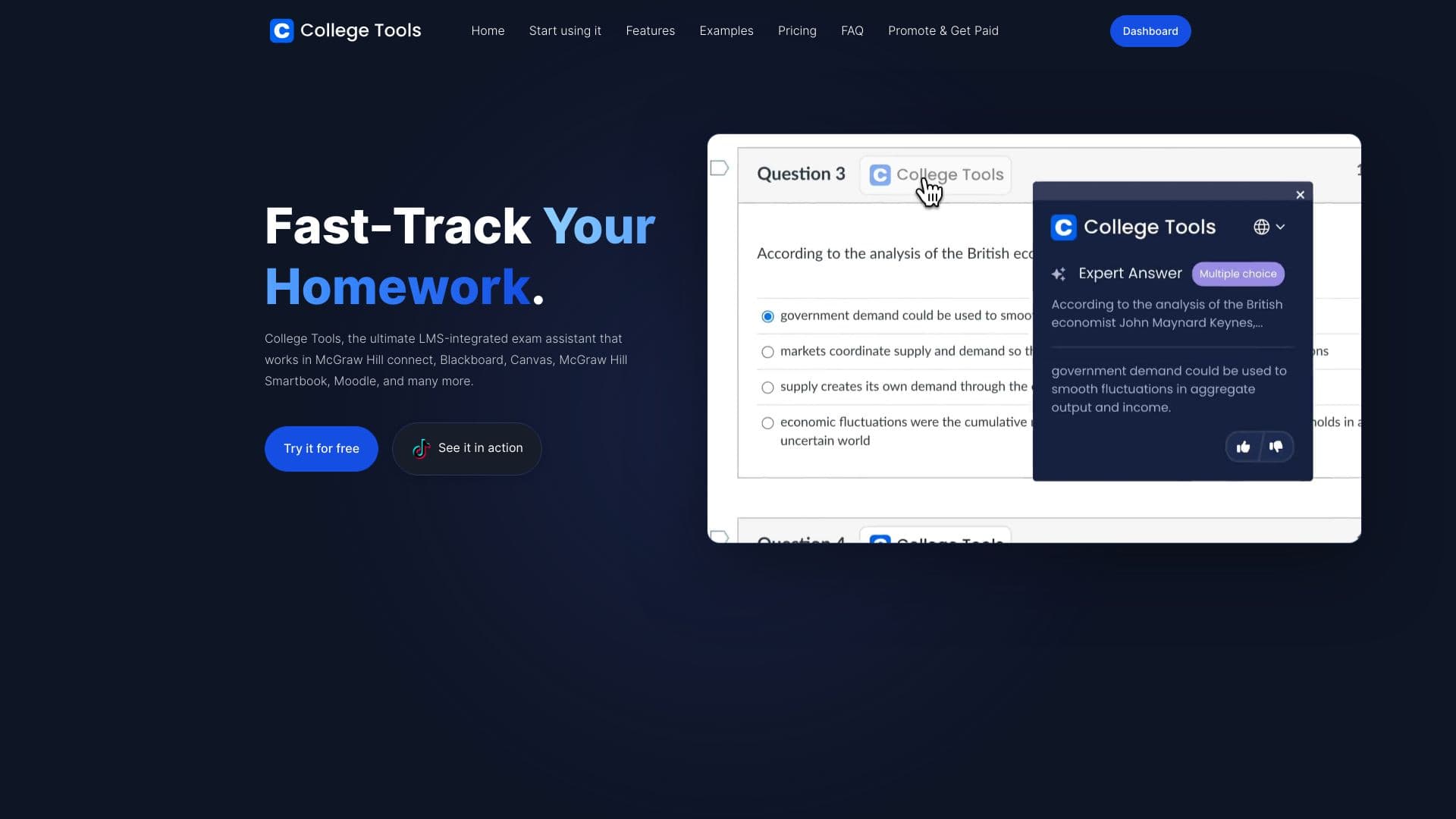1456x819 pixels.
Task: Click the thumbs up icon in answer panel
Action: coord(1243,446)
